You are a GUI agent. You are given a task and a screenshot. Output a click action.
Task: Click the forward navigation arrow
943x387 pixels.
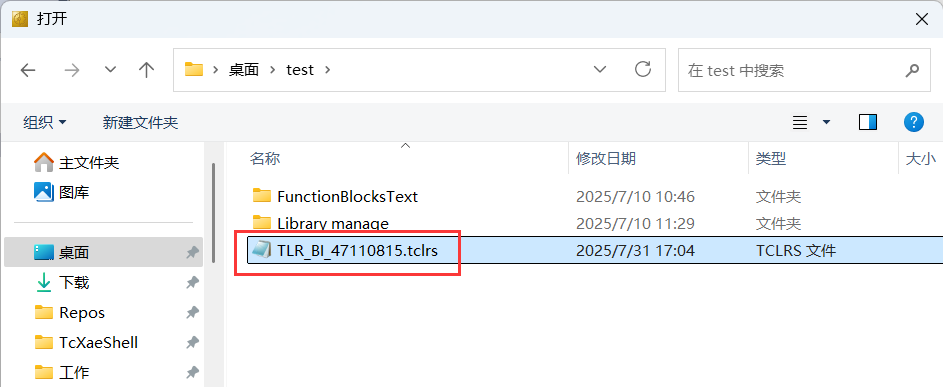(x=72, y=70)
